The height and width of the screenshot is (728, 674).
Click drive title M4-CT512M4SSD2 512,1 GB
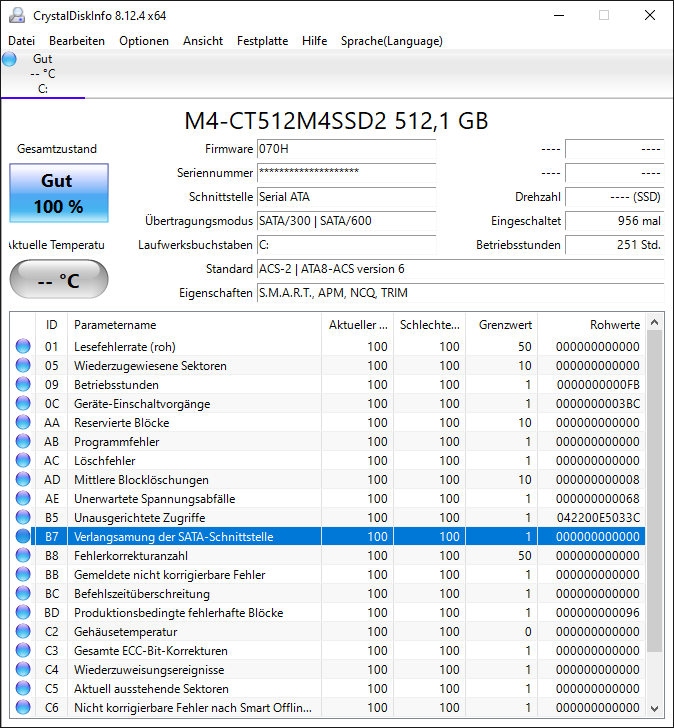coord(336,121)
